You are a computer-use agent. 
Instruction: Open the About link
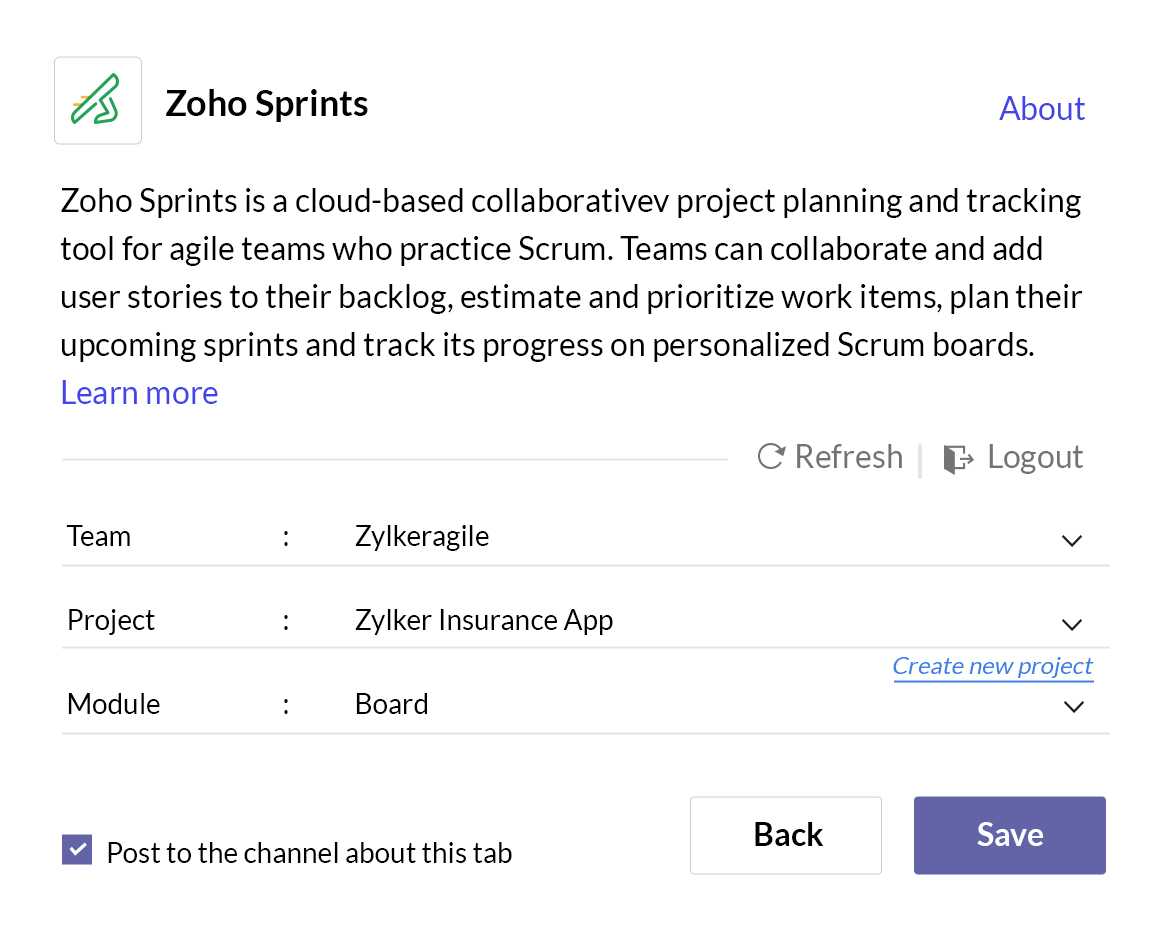(x=1041, y=109)
